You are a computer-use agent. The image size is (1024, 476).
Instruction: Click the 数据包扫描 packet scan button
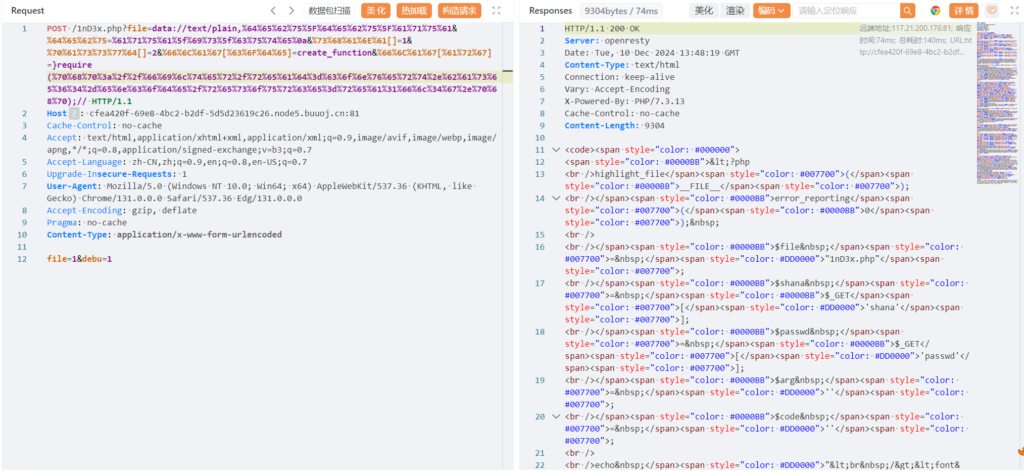(329, 10)
